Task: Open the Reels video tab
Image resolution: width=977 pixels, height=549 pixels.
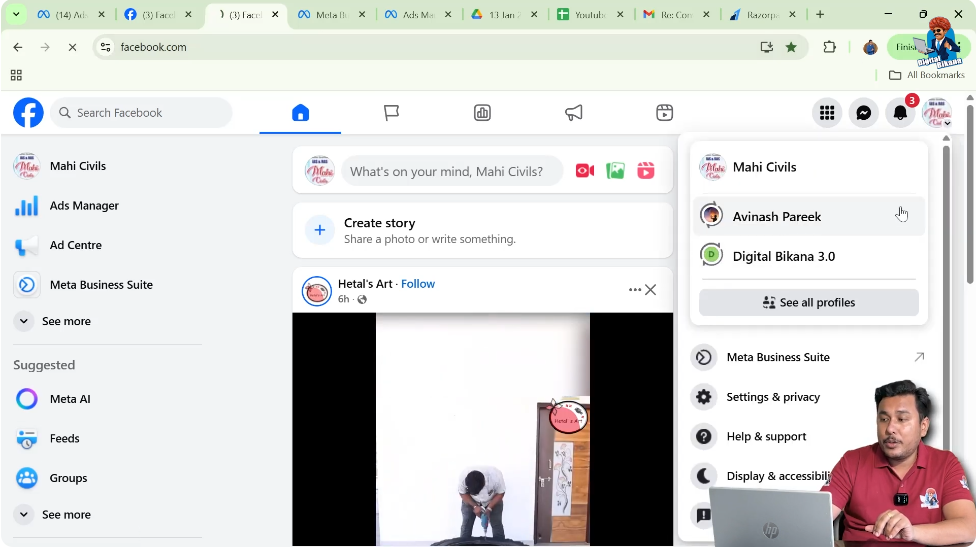Action: coord(664,113)
